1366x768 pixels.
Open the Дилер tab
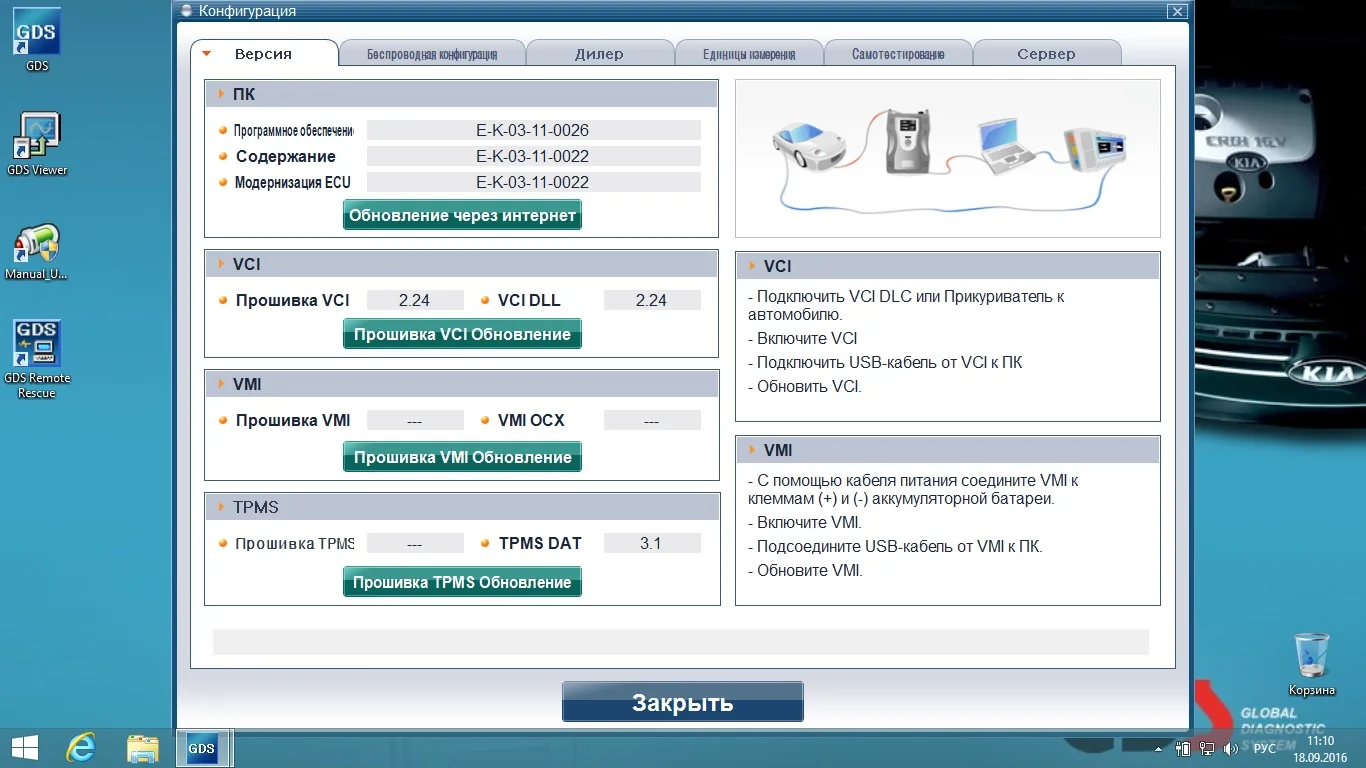coord(599,54)
